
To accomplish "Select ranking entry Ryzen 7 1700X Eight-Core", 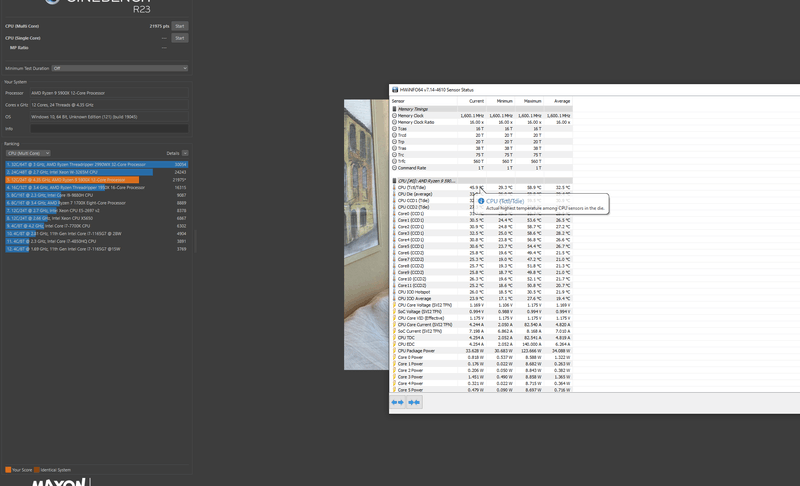I will pos(96,202).
